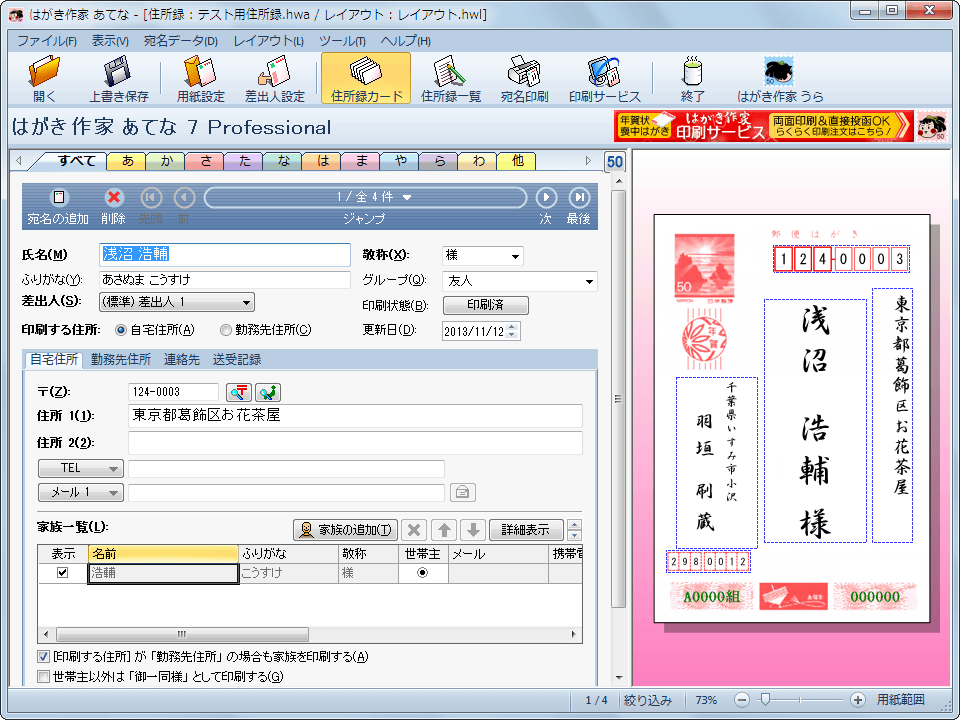Open the 1/全4件 jump dropdown
This screenshot has width=960, height=720.
[x=366, y=197]
